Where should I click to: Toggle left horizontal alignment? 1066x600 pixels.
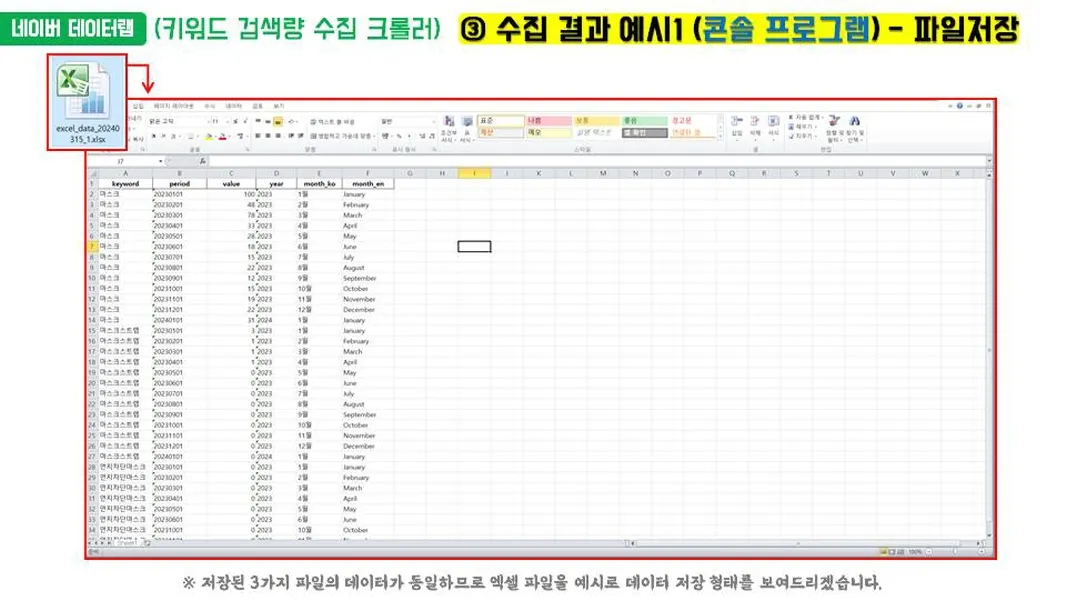tap(258, 136)
